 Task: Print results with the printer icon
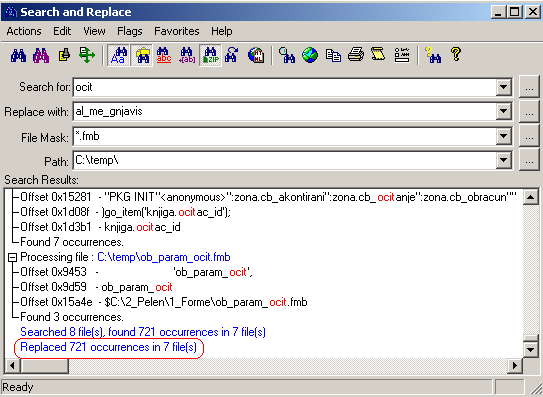click(x=356, y=55)
